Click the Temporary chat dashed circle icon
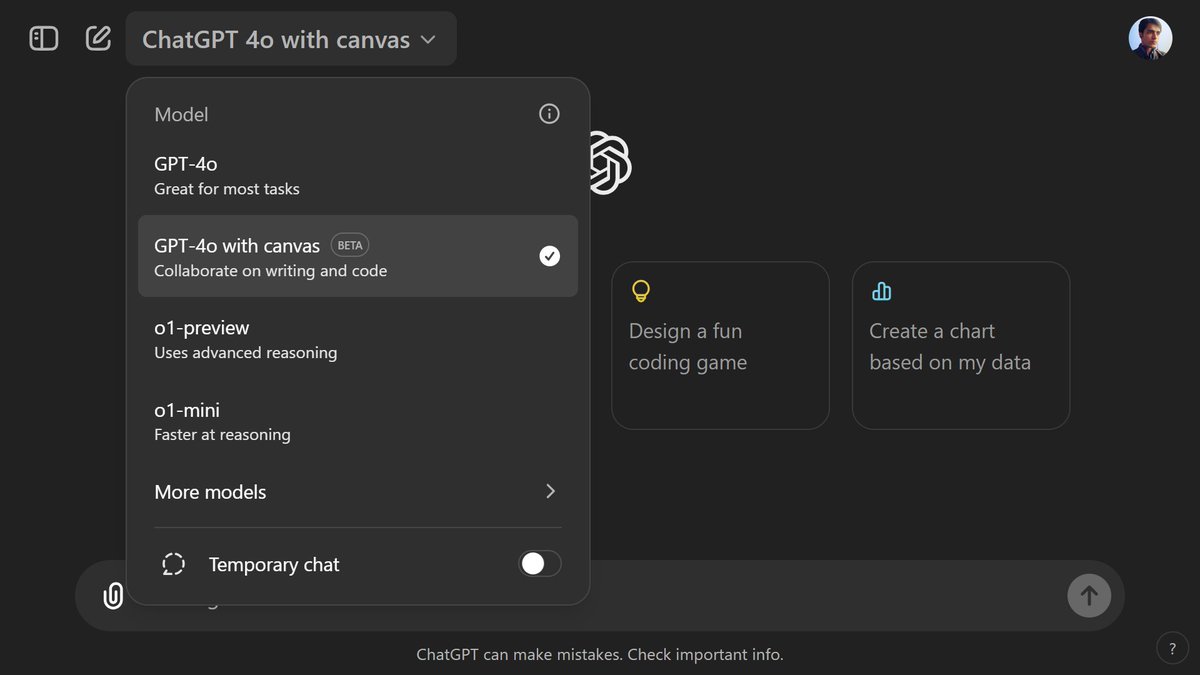The width and height of the screenshot is (1200, 675). coord(174,564)
